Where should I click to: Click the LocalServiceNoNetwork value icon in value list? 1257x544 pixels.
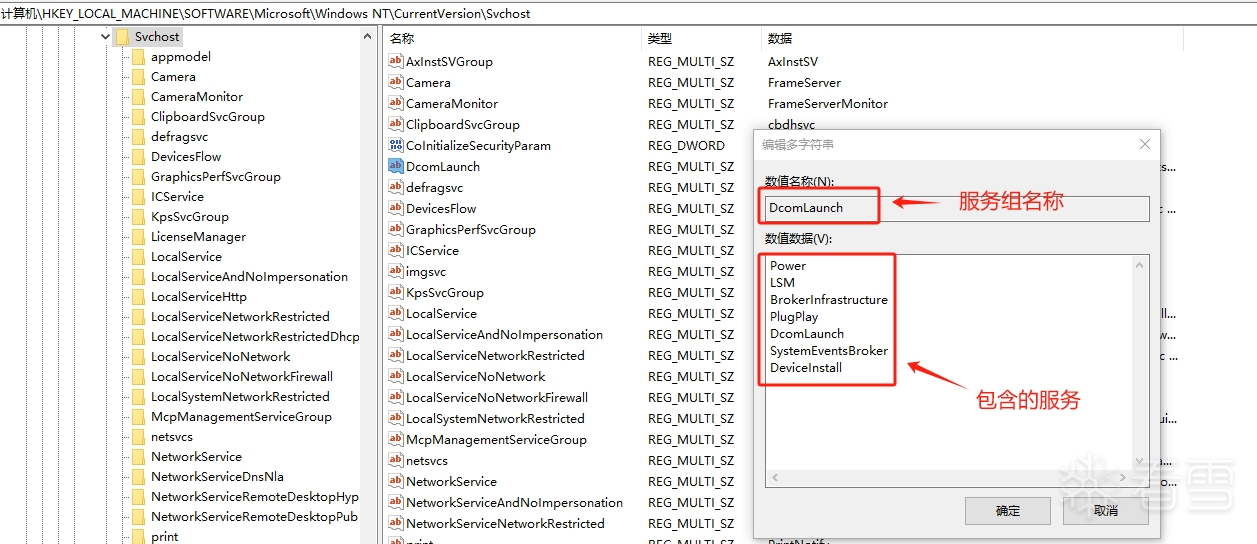coord(395,376)
